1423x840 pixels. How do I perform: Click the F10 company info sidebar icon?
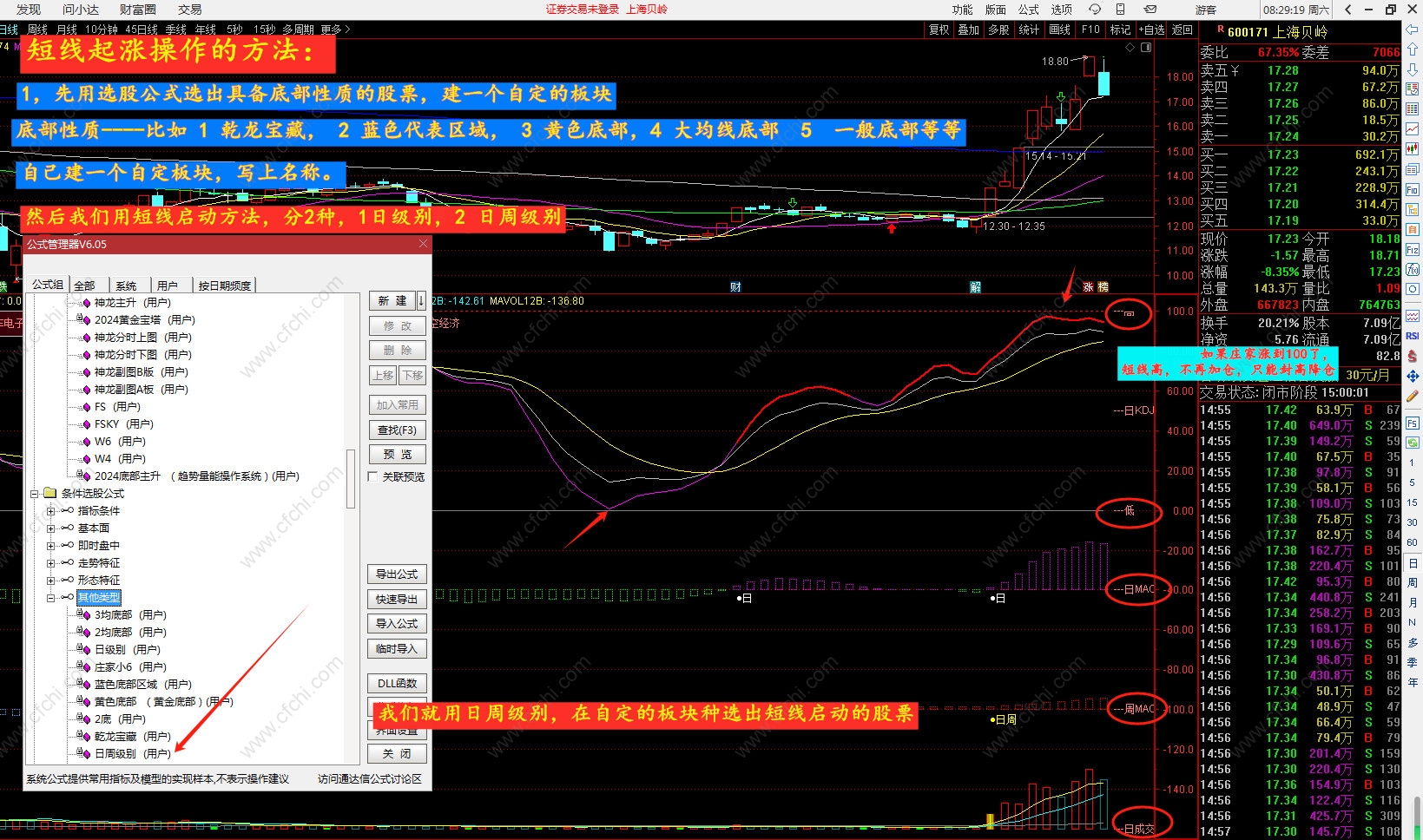[x=1413, y=190]
